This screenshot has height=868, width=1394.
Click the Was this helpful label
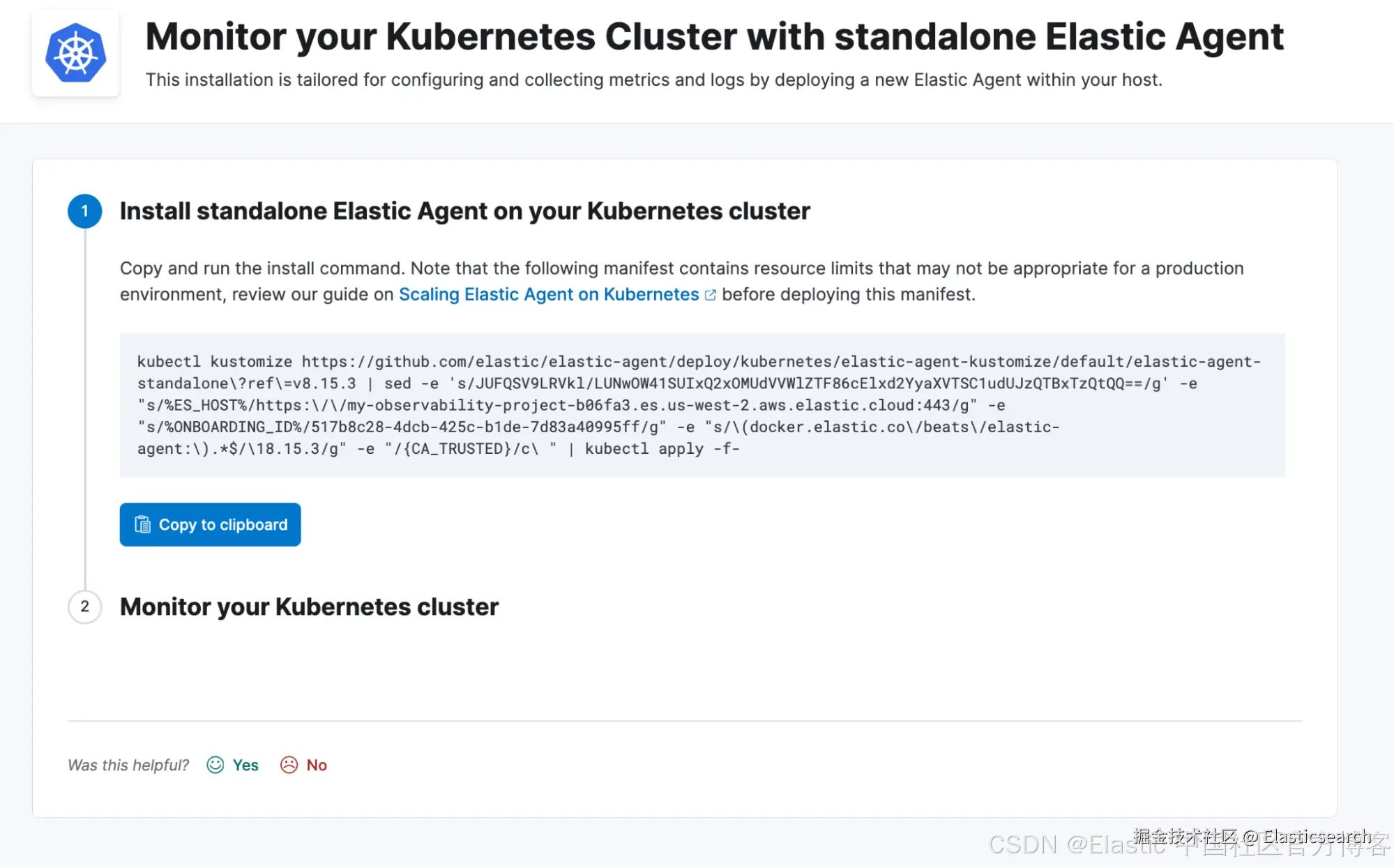click(128, 765)
